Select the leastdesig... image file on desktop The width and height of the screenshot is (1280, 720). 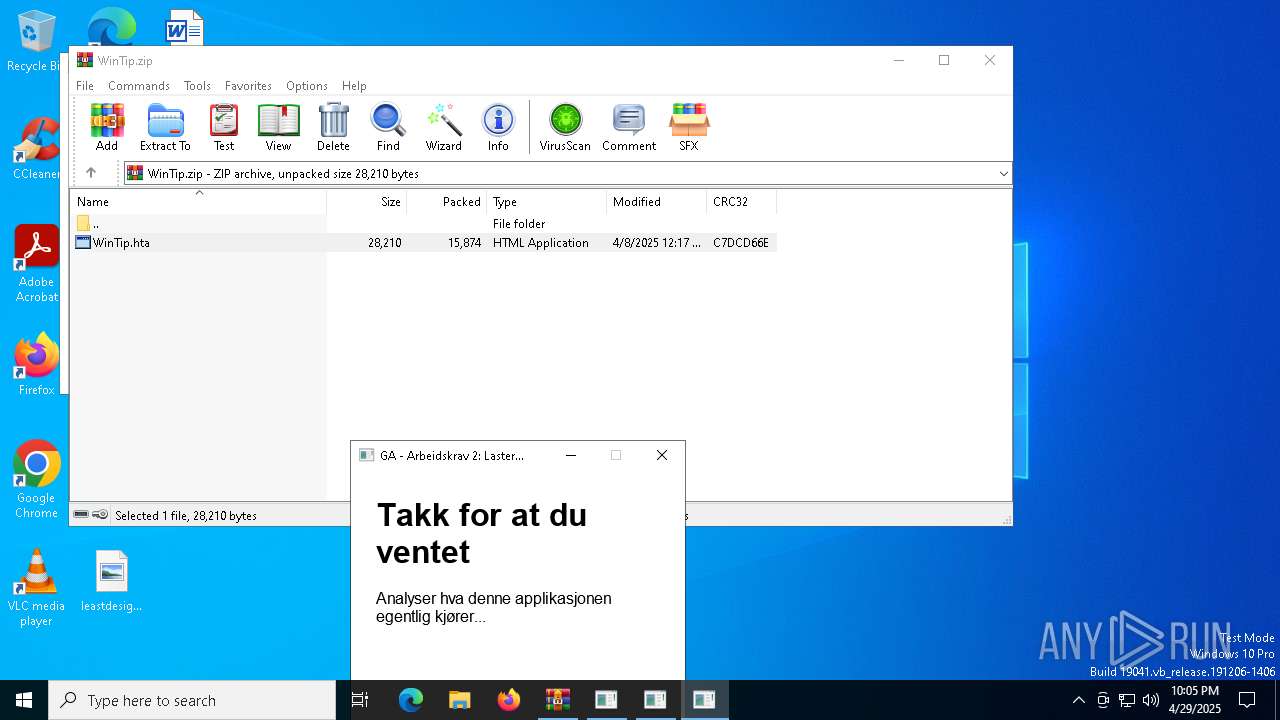click(x=111, y=581)
